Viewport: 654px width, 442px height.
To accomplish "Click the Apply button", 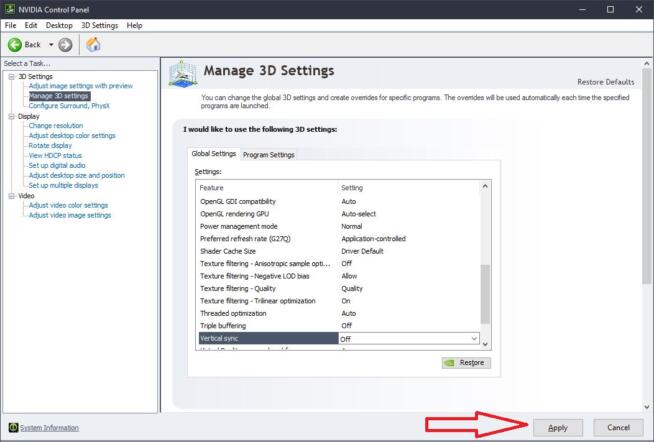I will coord(558,428).
